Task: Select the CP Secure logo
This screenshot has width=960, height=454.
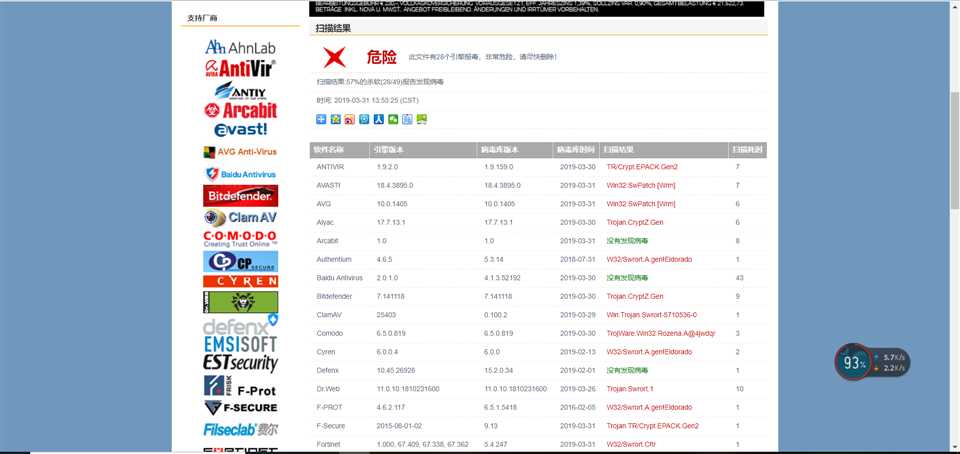Action: (x=241, y=262)
